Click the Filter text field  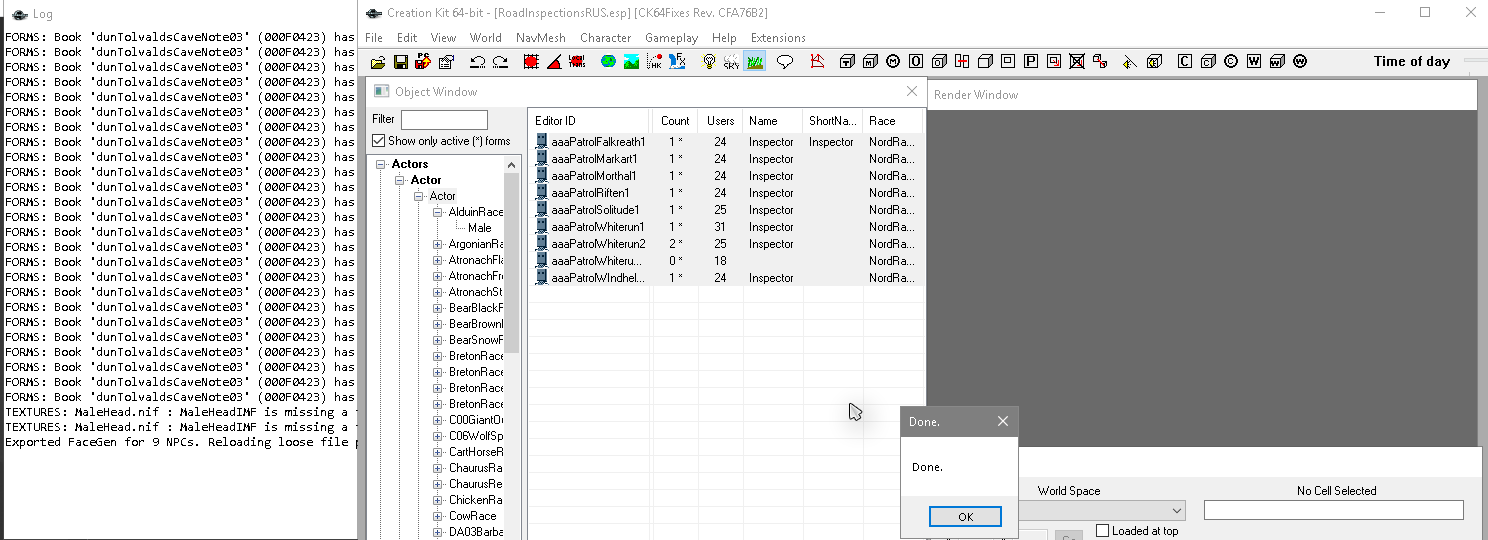tap(444, 120)
